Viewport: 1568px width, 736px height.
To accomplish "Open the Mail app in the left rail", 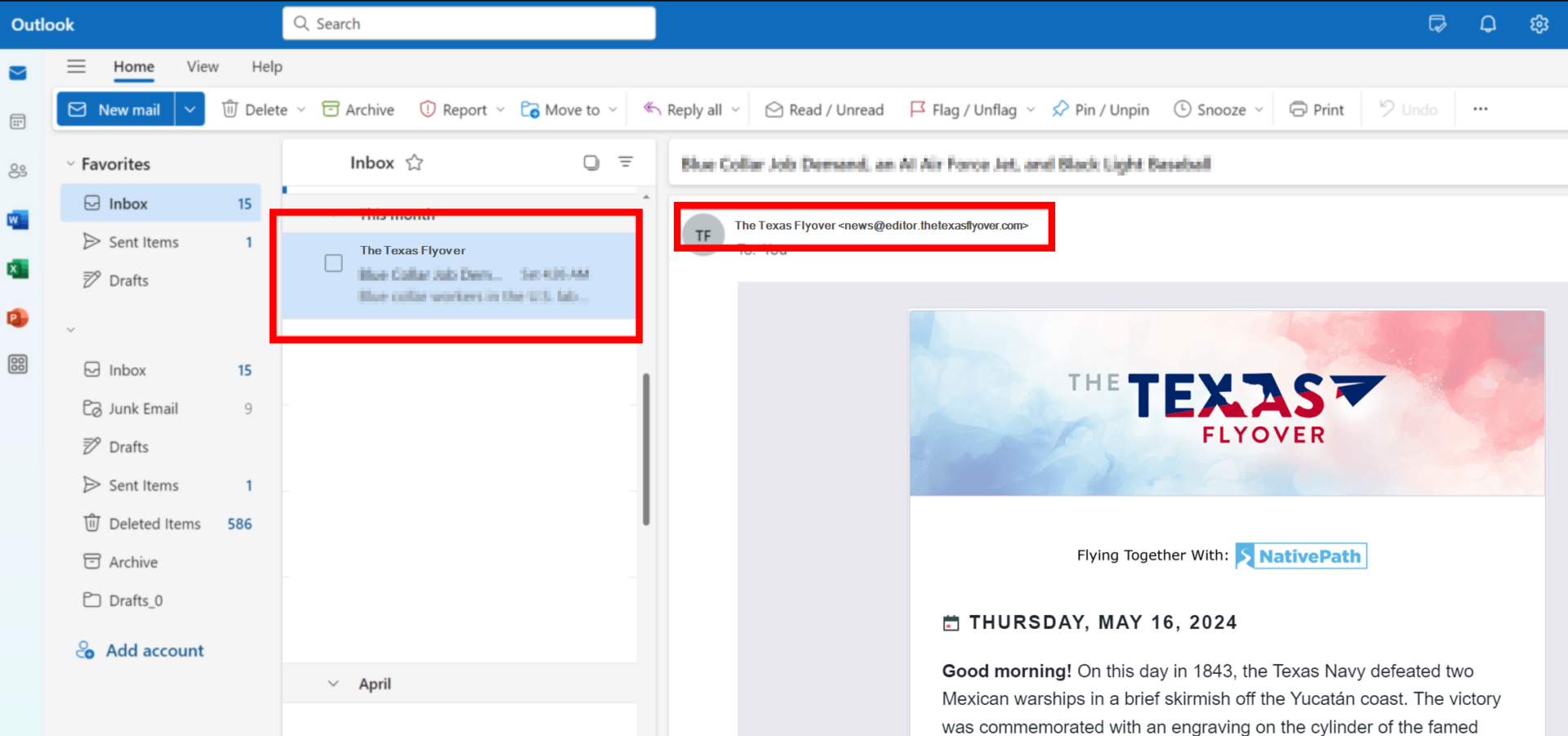I will click(18, 74).
